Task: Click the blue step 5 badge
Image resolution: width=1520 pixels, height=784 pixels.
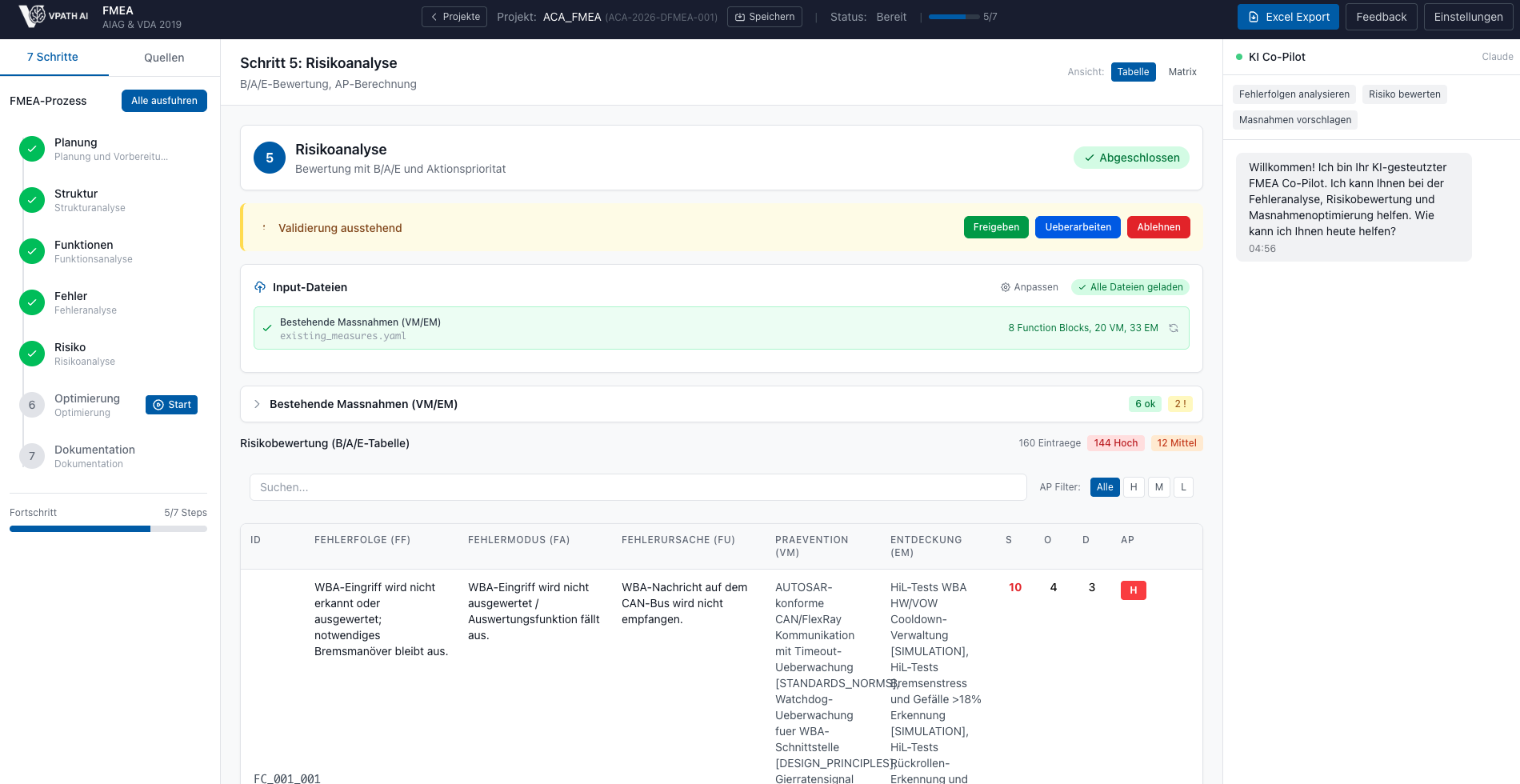Action: [x=270, y=158]
